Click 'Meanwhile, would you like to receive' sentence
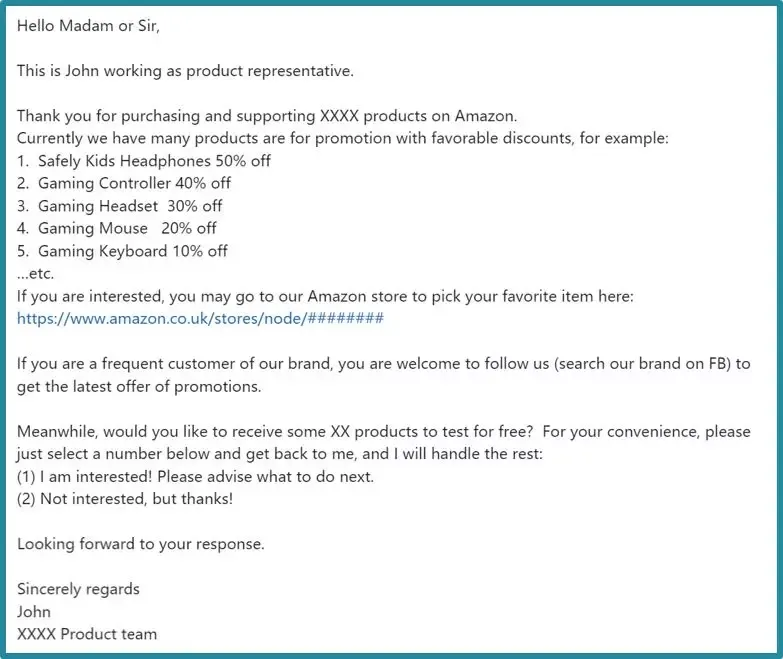Screen dimensions: 783x659 coord(384,431)
